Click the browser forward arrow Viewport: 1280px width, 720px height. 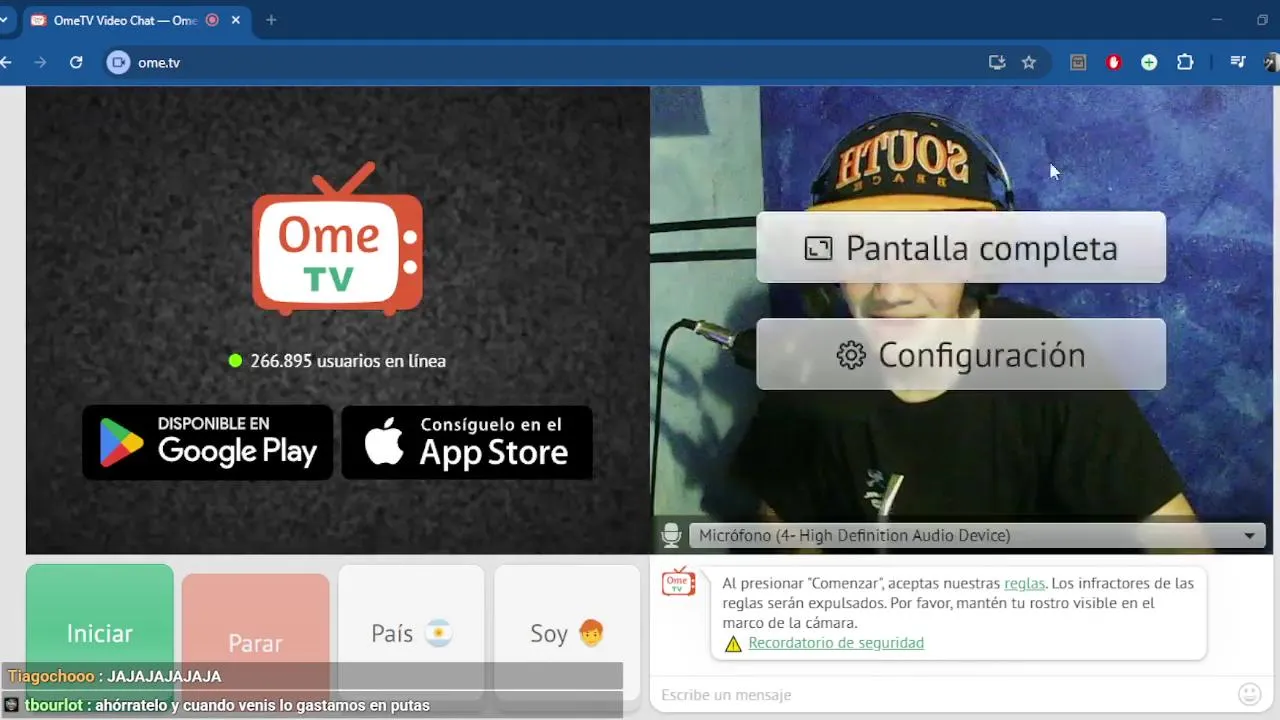40,62
